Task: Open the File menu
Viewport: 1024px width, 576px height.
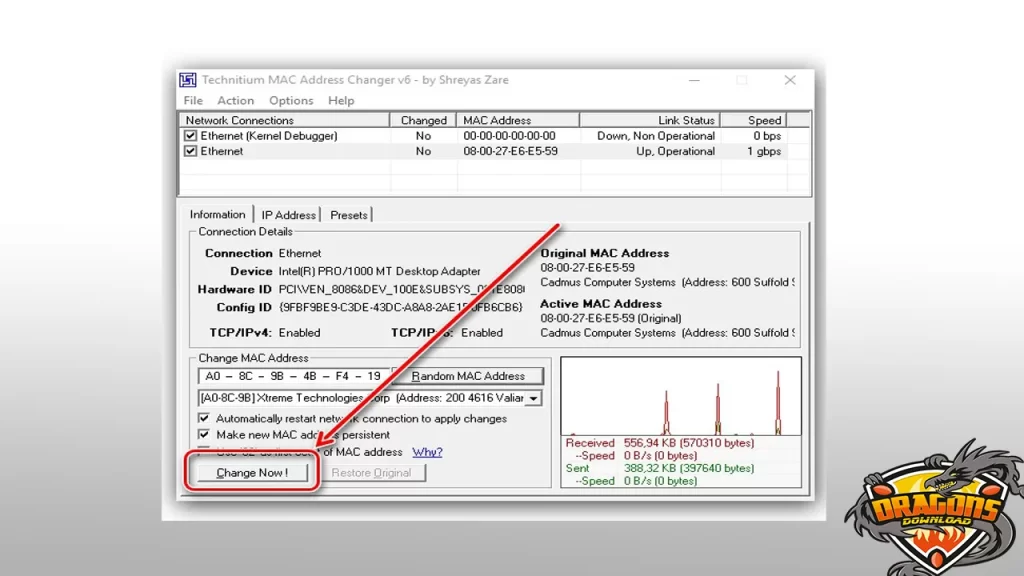Action: tap(192, 100)
